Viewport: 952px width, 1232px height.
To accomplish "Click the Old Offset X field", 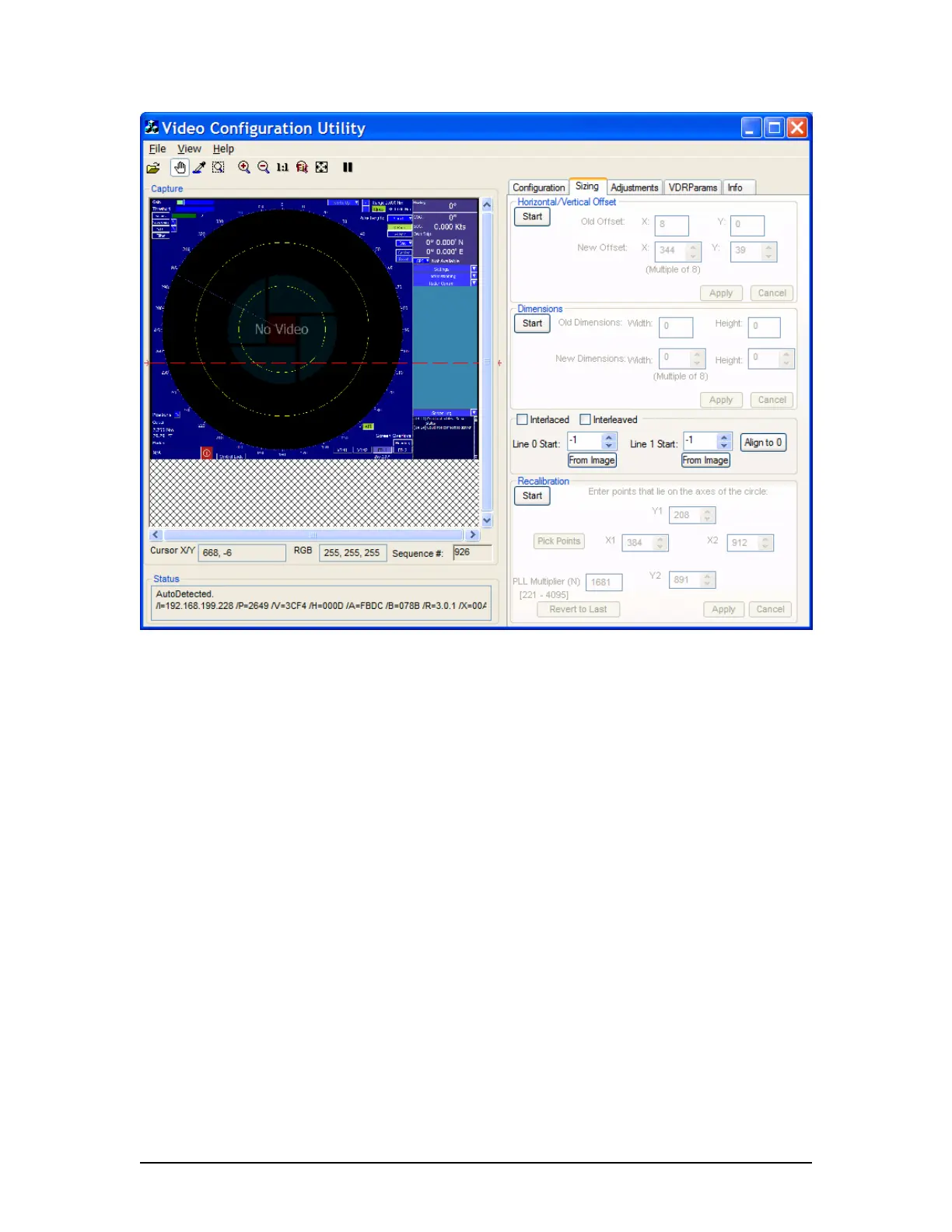I will coord(671,225).
